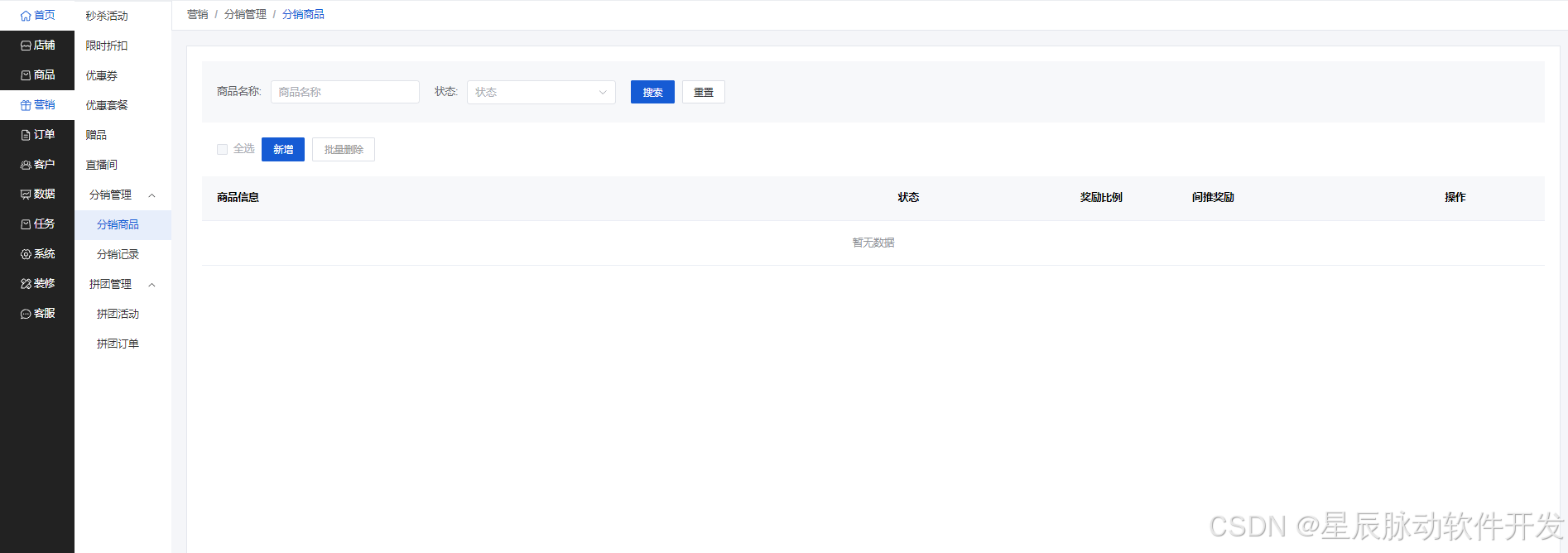Screen dimensions: 1568x553
Task: Click the 分销商品 breadcrumb item
Action: 303,14
